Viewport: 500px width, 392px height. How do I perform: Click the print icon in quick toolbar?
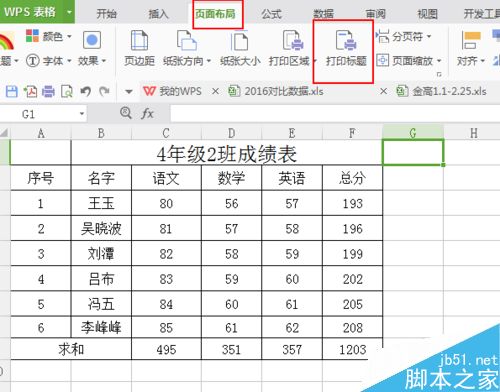(x=48, y=91)
